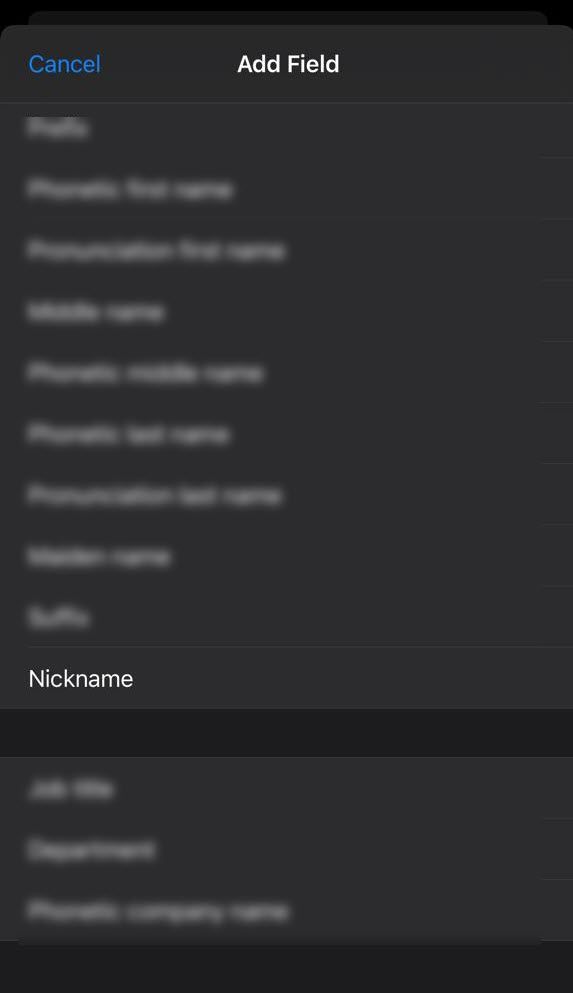Tap the Phonetic company name row

pyautogui.click(x=286, y=911)
